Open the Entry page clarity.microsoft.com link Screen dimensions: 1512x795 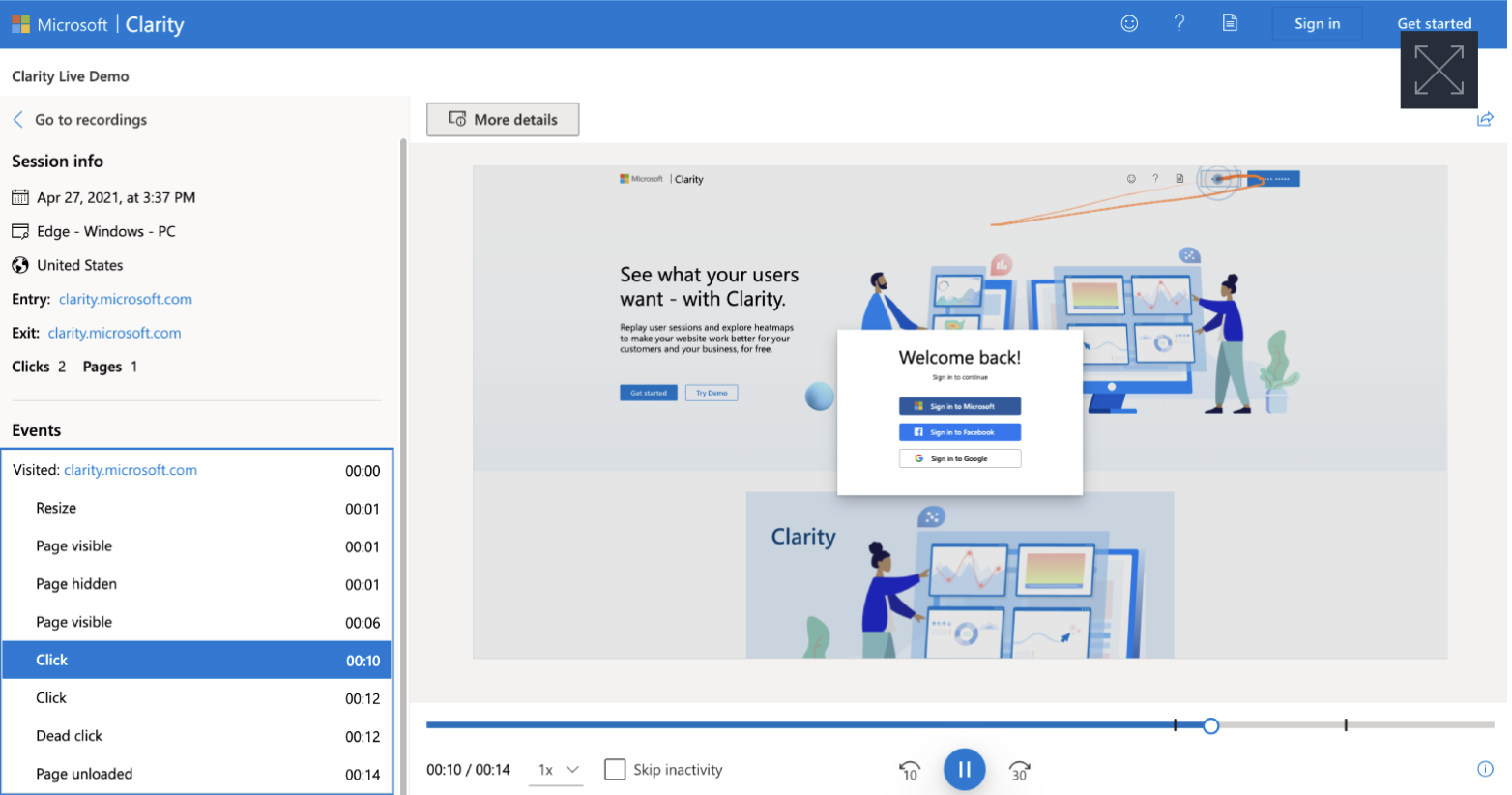pyautogui.click(x=125, y=299)
